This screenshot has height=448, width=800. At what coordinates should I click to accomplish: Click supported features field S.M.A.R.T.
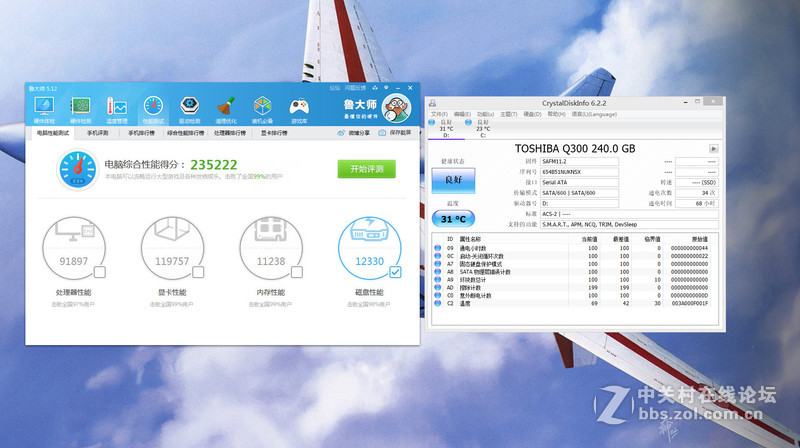click(629, 225)
